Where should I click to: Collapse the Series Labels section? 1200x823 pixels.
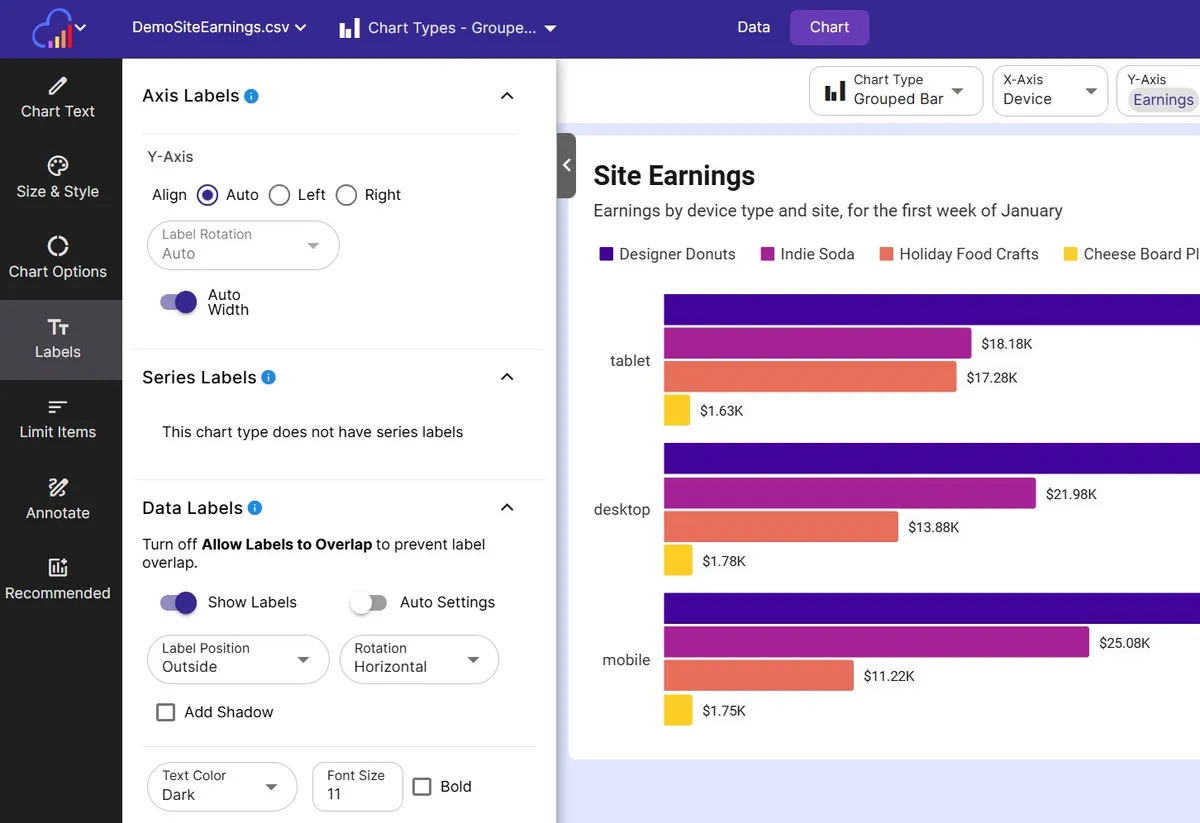click(507, 377)
